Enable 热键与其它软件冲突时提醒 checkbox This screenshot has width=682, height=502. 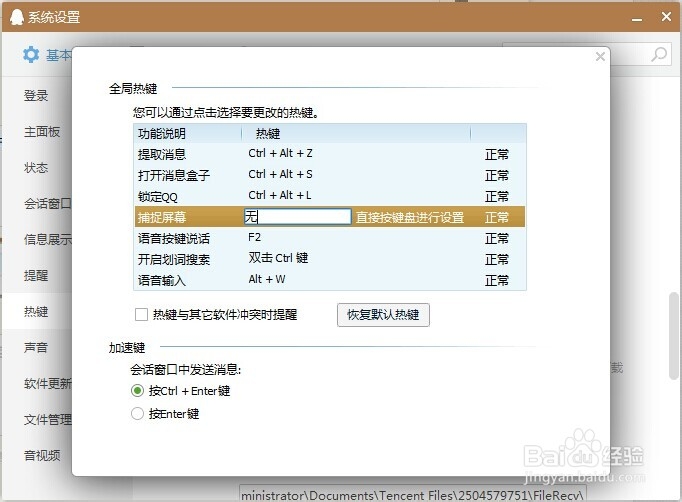point(141,315)
